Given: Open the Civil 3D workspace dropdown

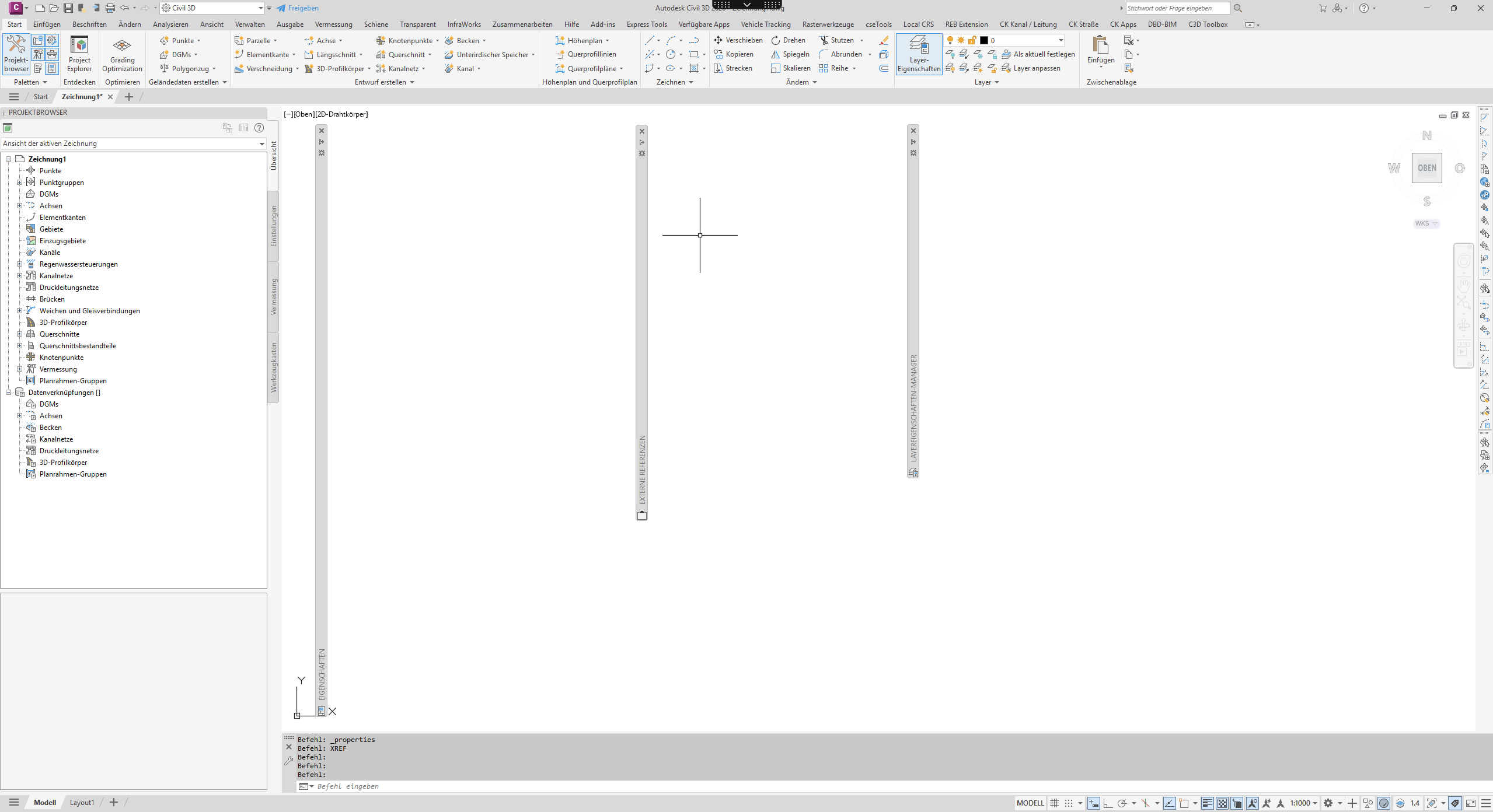Looking at the screenshot, I should (212, 8).
